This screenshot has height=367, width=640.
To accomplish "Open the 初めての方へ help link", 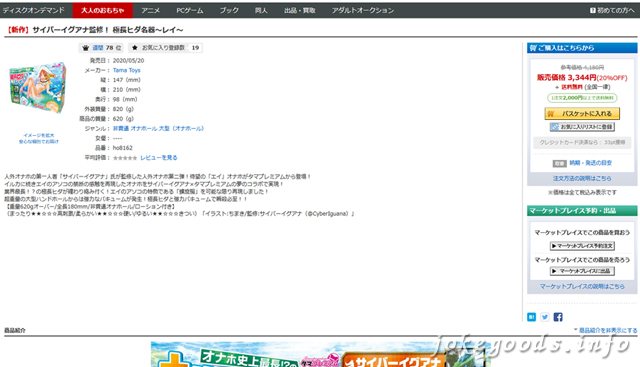I will tap(612, 10).
